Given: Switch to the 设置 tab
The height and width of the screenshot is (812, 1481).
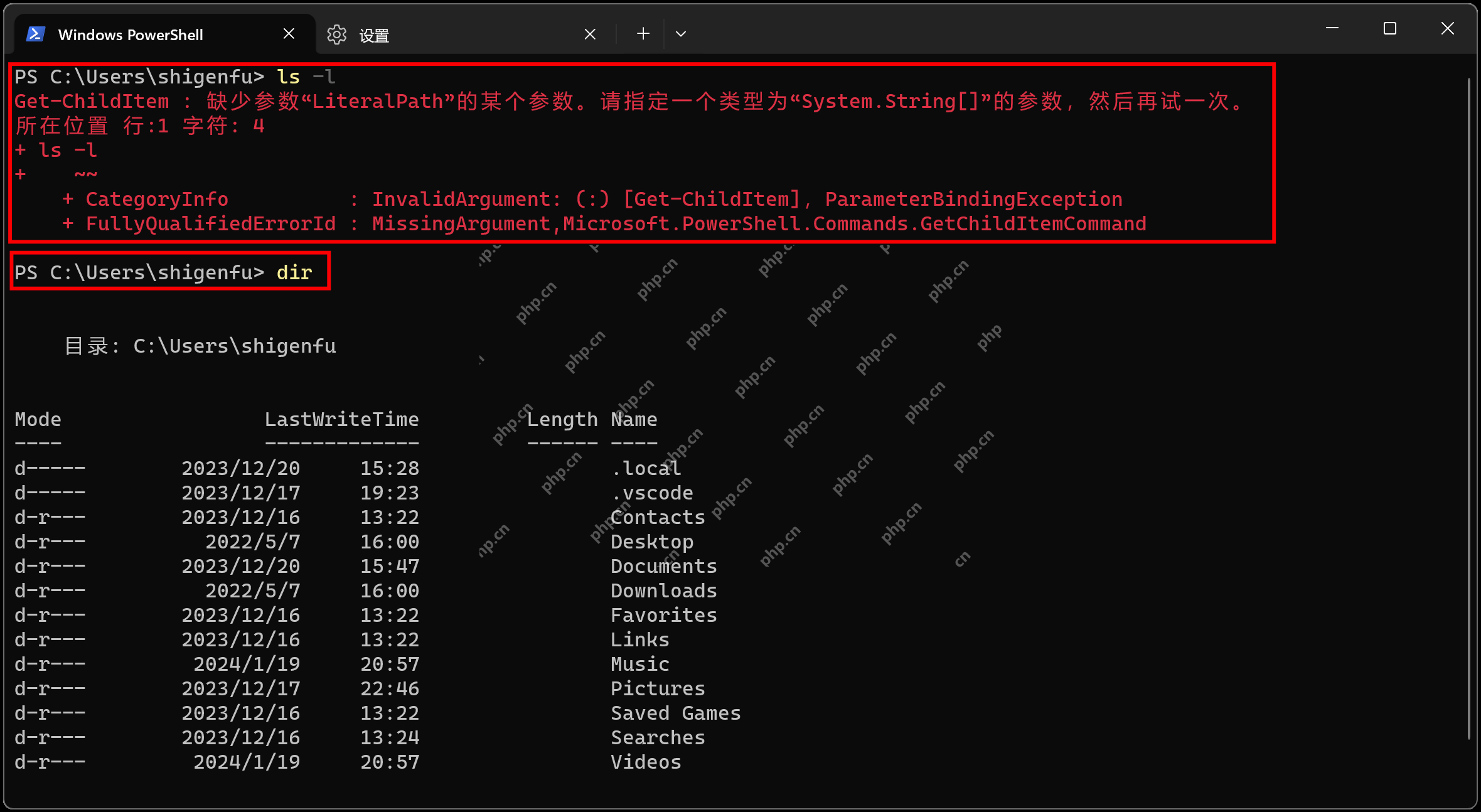Looking at the screenshot, I should pos(373,36).
